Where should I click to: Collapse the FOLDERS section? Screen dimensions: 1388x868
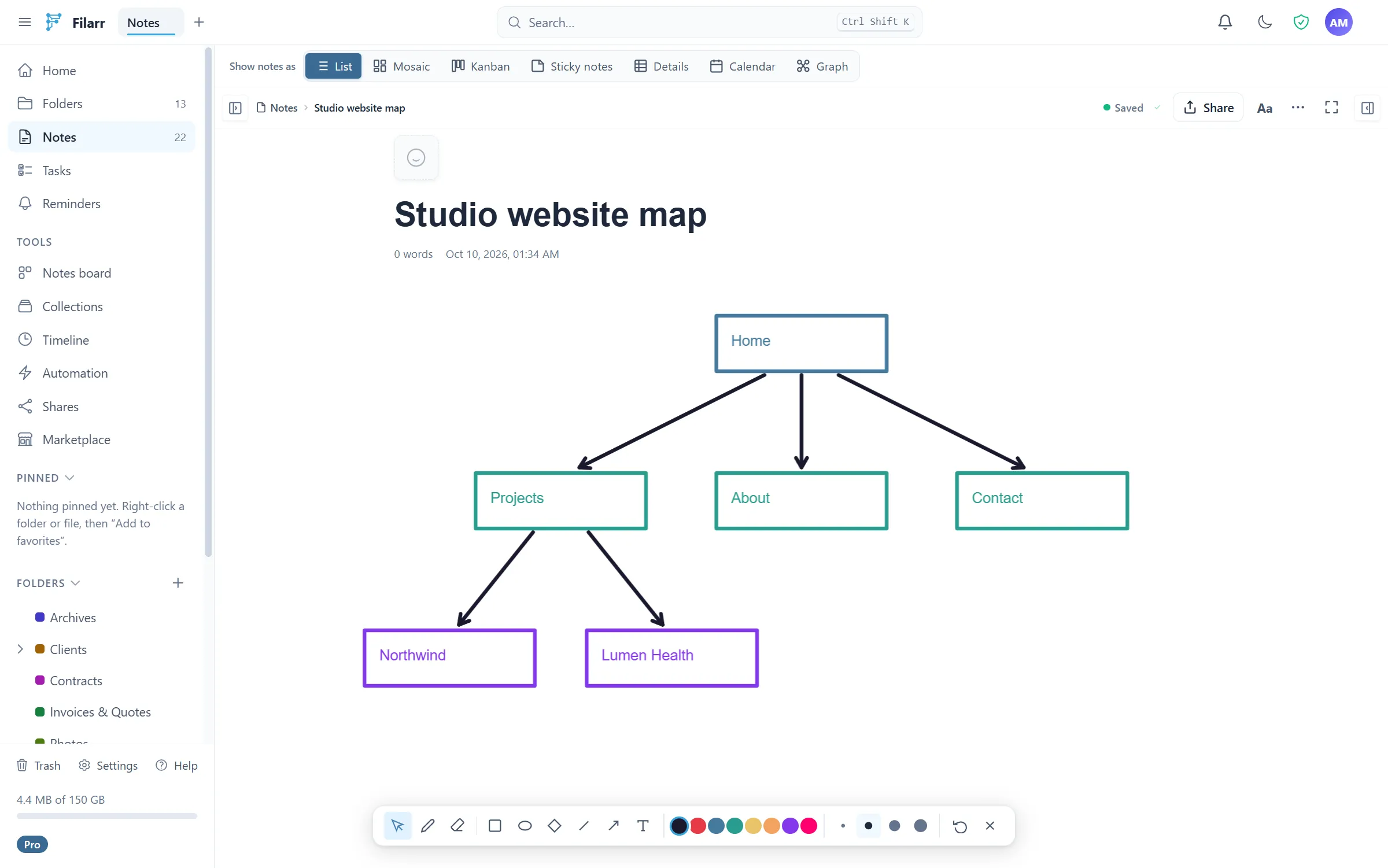point(49,583)
